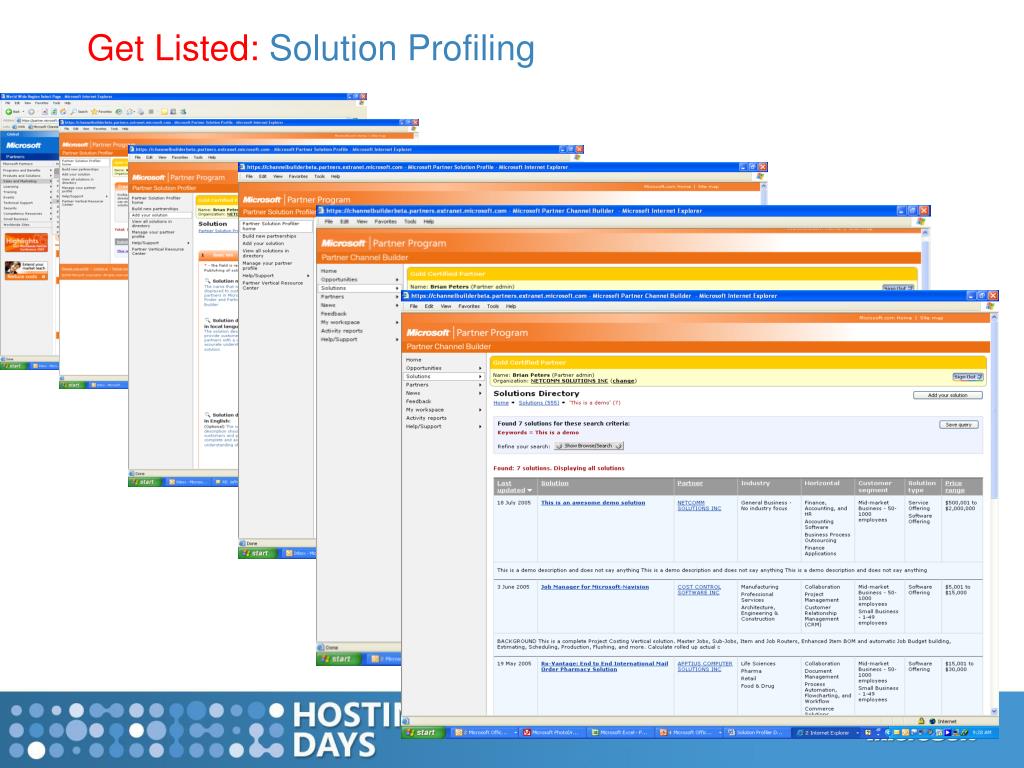Image resolution: width=1024 pixels, height=768 pixels.
Task: Click the change organization link
Action: [623, 381]
